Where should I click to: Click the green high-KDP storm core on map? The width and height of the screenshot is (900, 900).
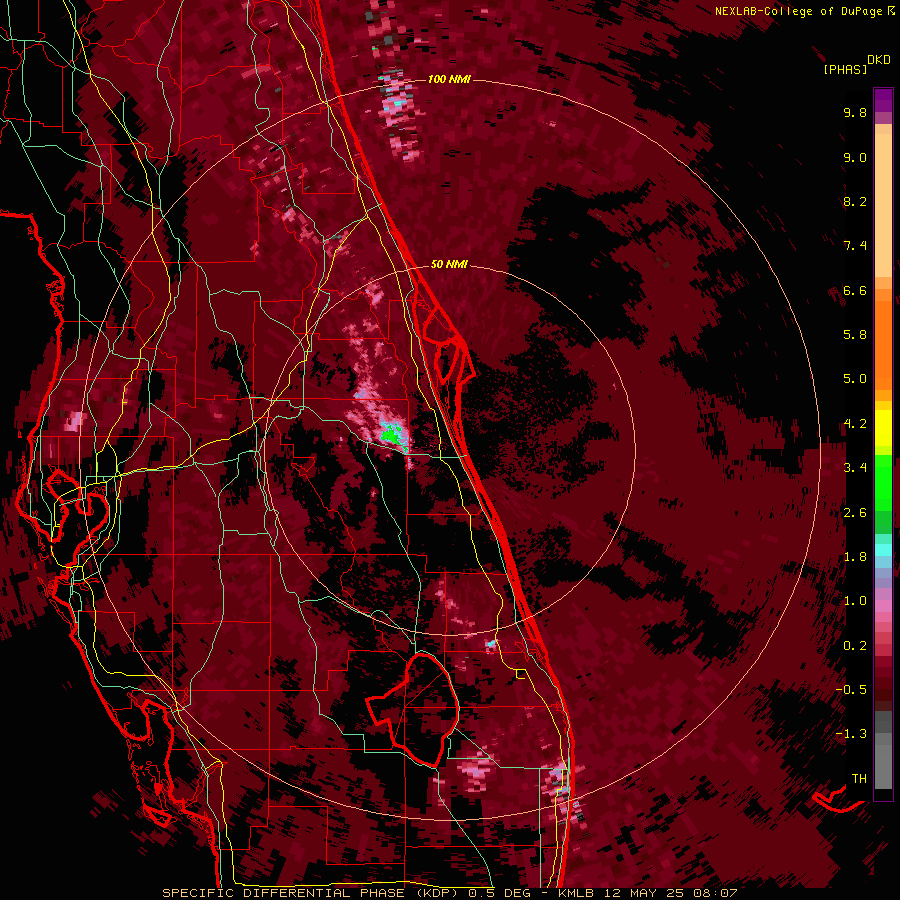[x=391, y=433]
